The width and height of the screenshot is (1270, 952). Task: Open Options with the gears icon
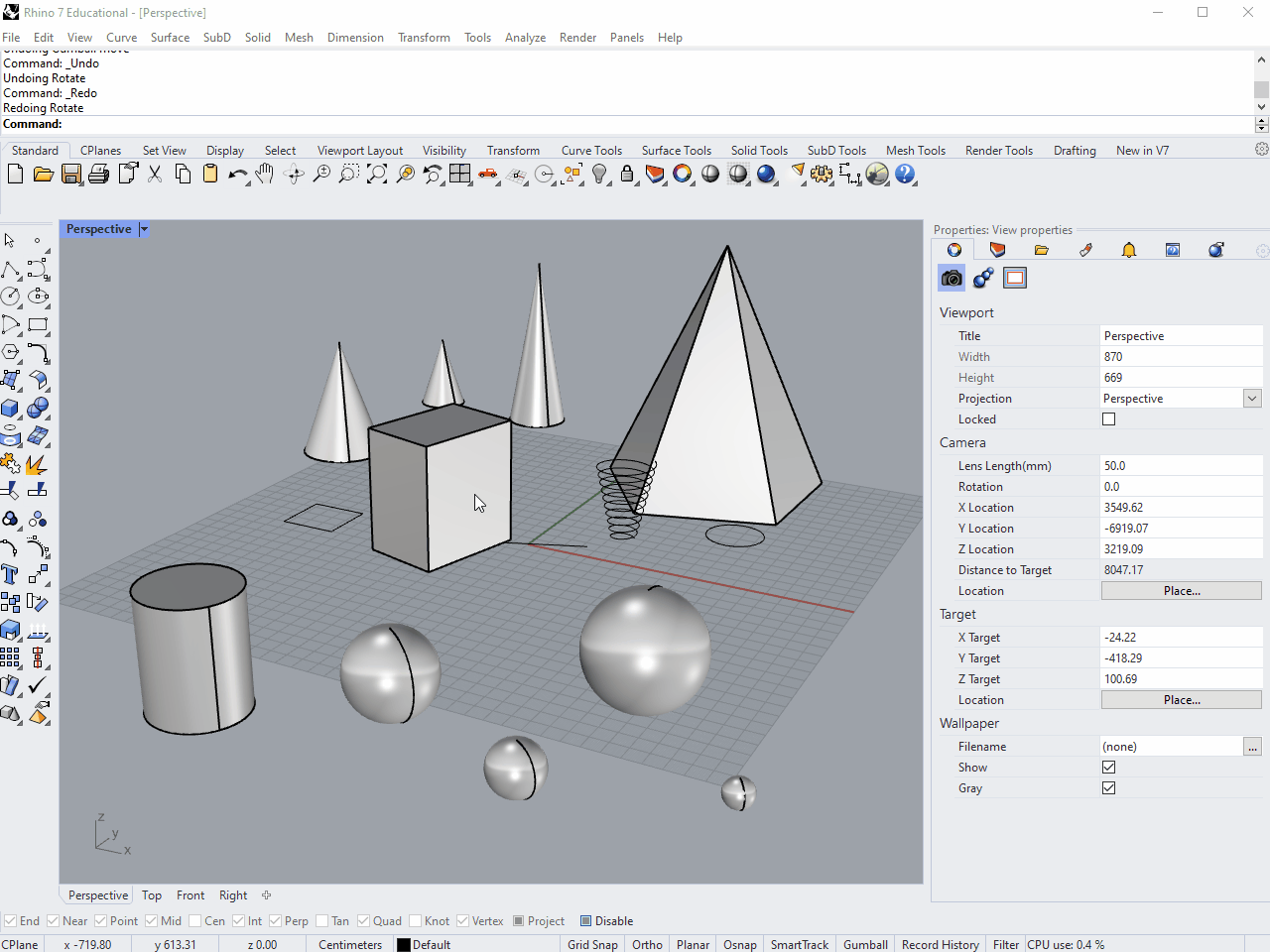click(822, 175)
